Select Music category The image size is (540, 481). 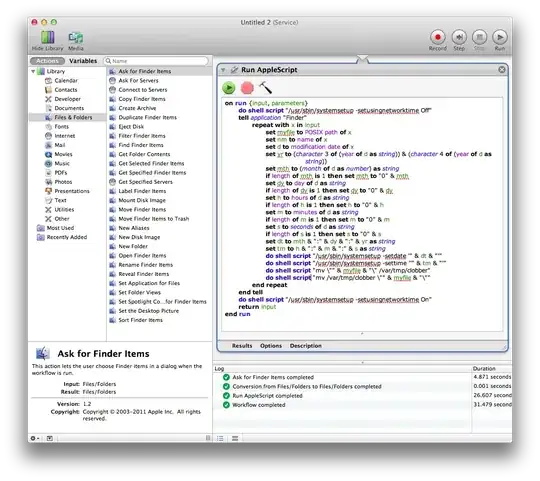coord(62,164)
